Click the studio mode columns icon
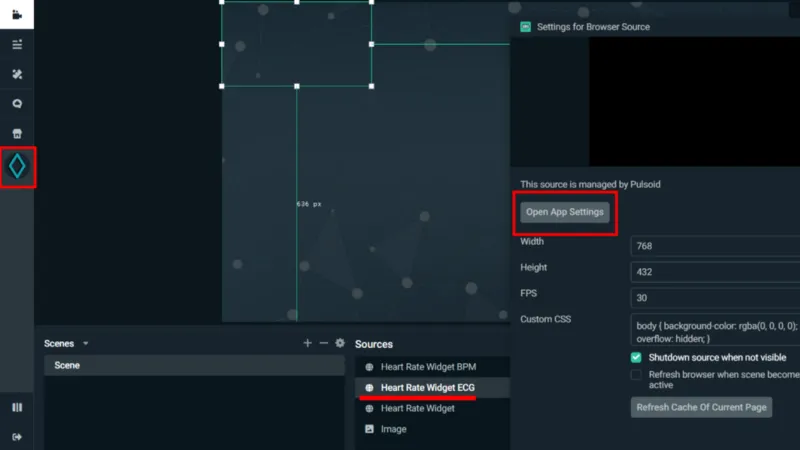 coord(17,407)
